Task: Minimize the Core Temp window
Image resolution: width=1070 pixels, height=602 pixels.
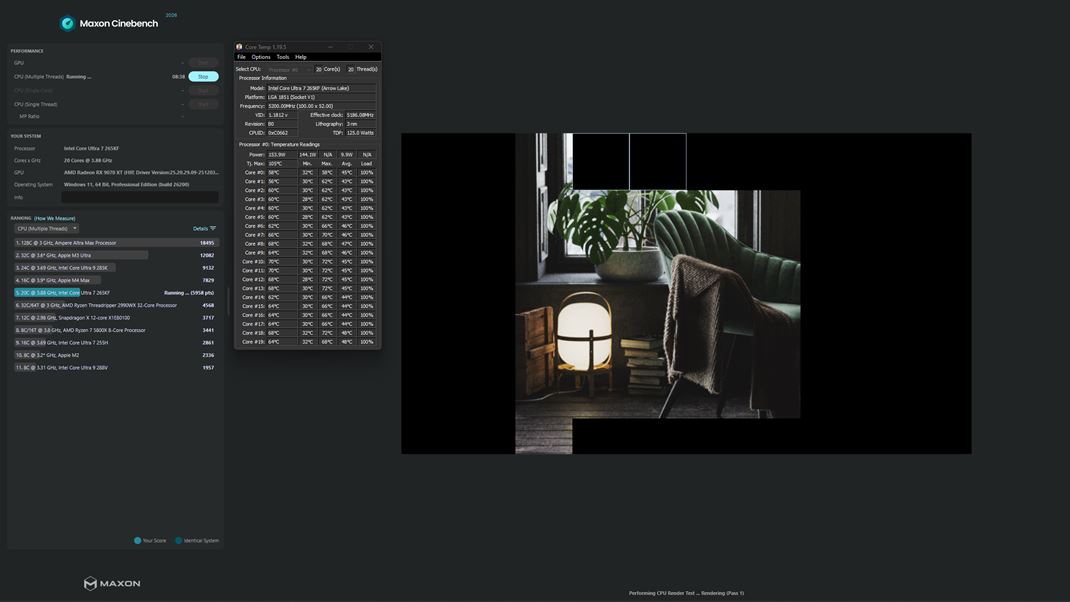Action: pyautogui.click(x=330, y=47)
